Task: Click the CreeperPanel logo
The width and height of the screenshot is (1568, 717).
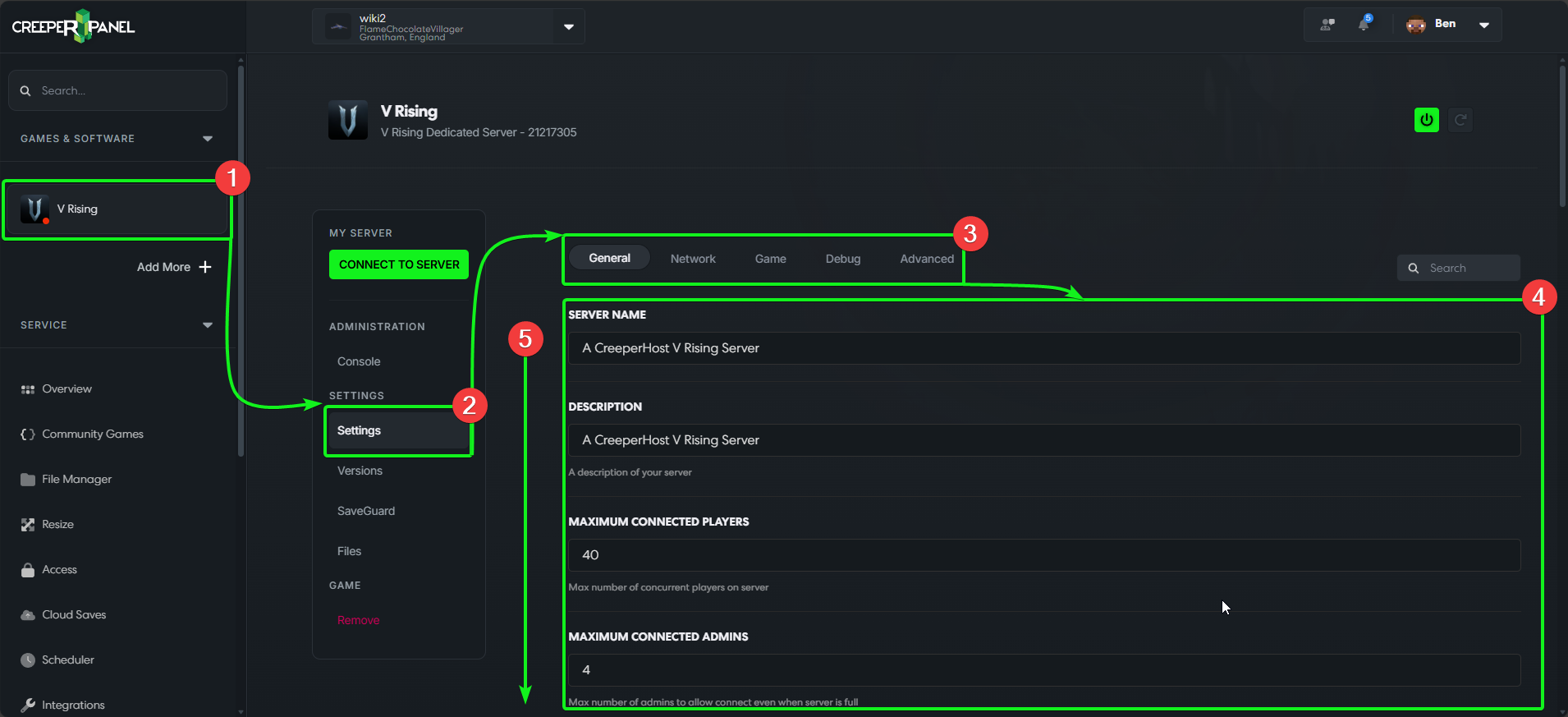Action: (x=73, y=26)
